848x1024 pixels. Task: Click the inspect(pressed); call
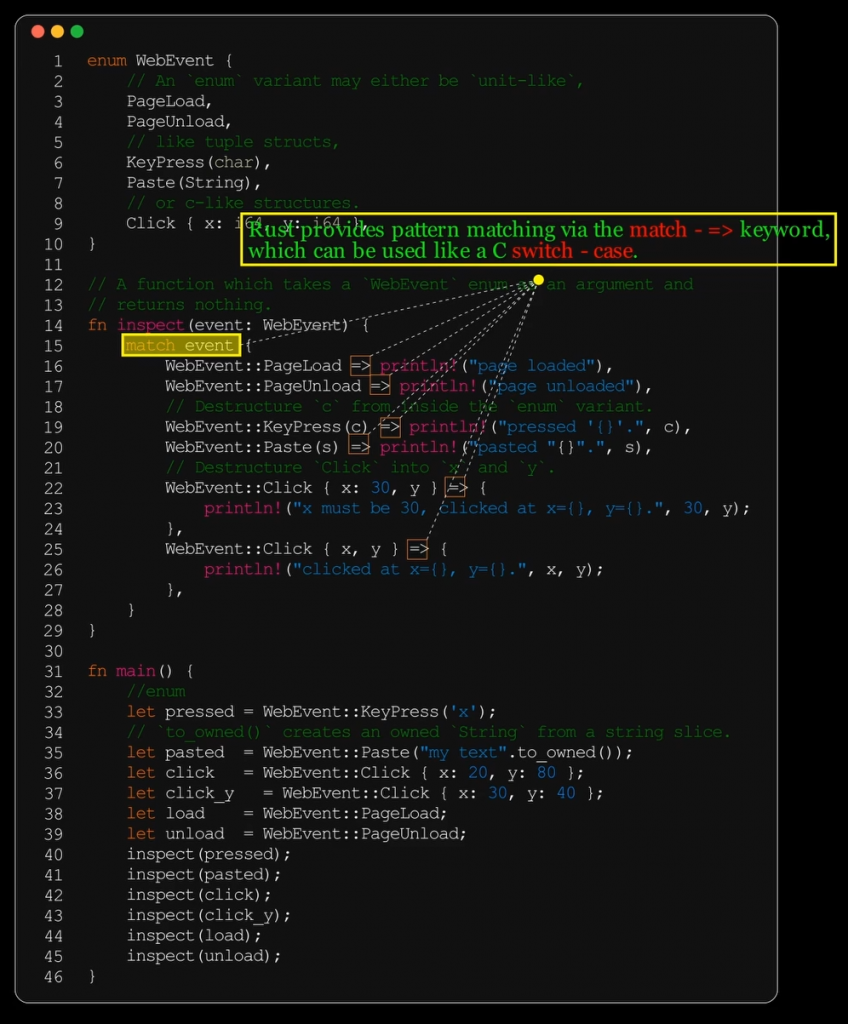point(208,854)
